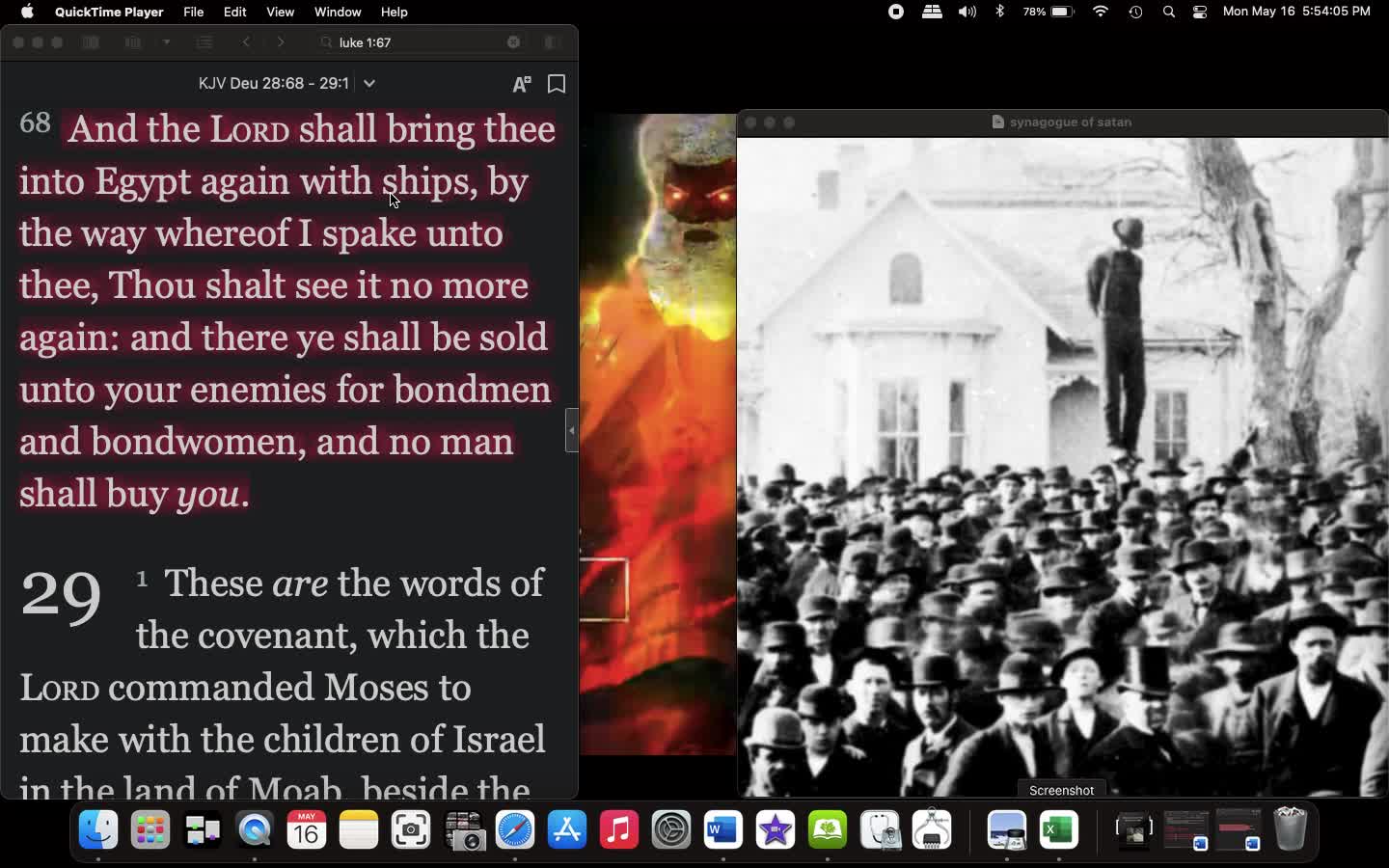
Task: Stop the screen recording from menu bar
Action: pyautogui.click(x=896, y=12)
